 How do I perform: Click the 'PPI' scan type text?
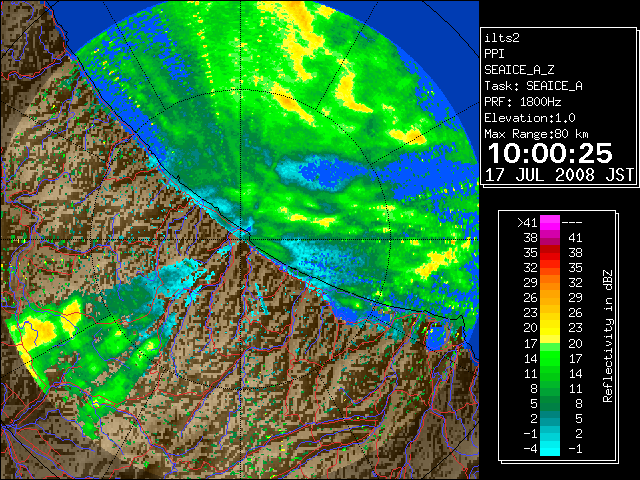(x=494, y=54)
